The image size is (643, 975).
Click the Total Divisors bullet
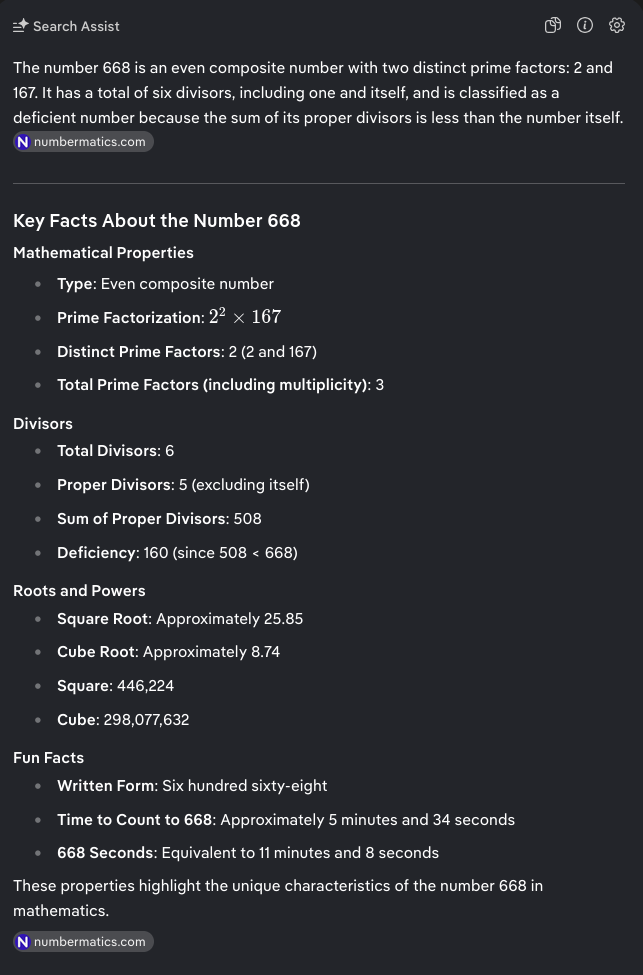coord(115,451)
